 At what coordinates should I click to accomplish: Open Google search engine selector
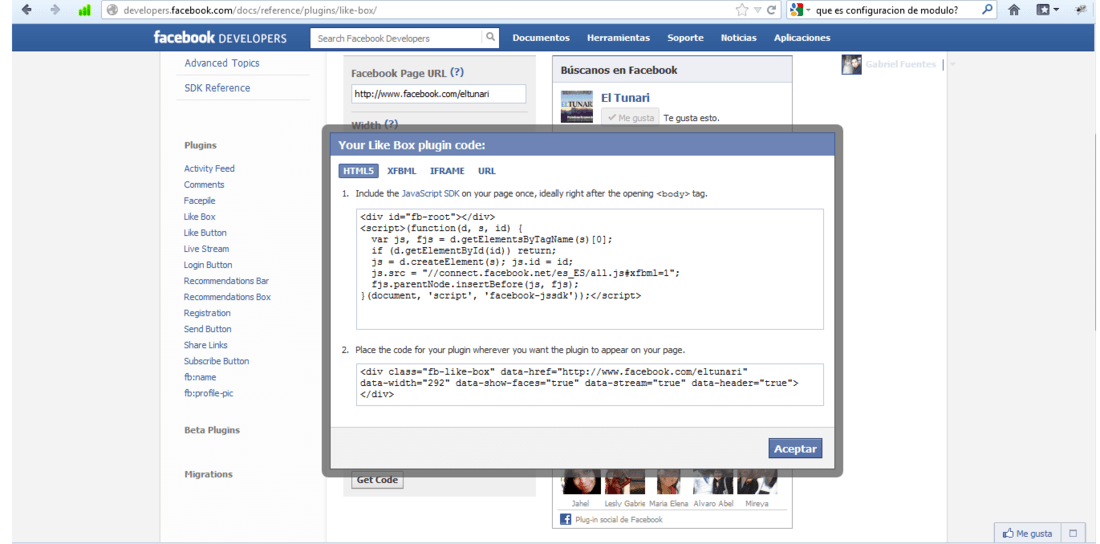click(x=800, y=11)
